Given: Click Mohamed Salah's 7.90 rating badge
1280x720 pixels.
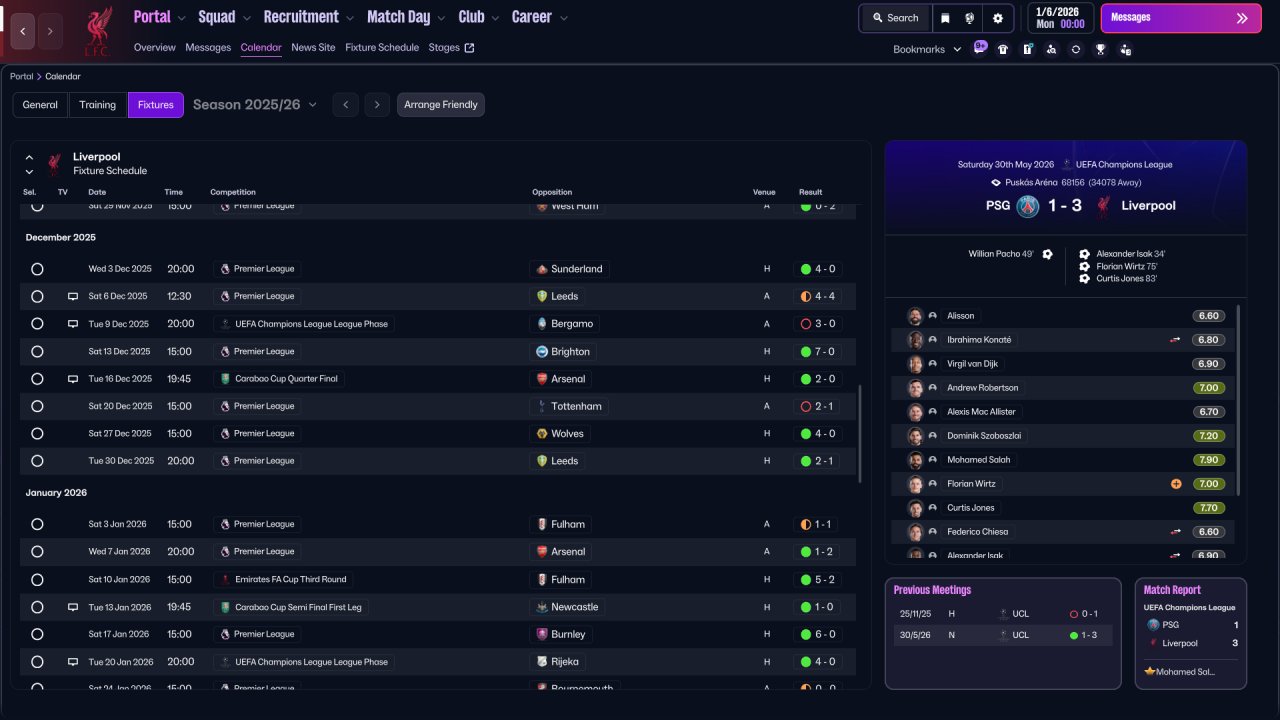Looking at the screenshot, I should tap(1208, 460).
